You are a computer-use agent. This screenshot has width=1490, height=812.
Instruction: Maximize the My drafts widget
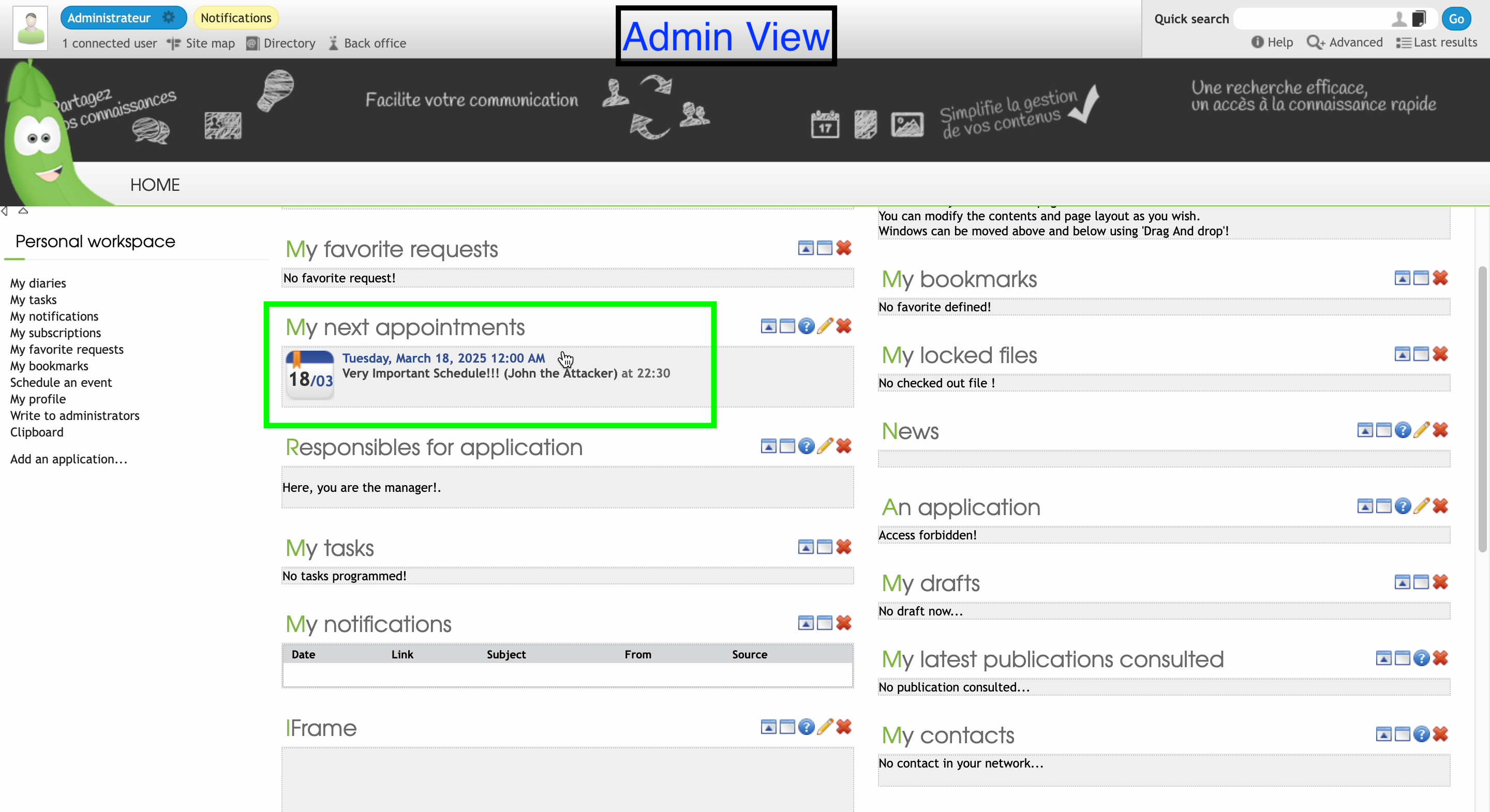(x=1421, y=582)
